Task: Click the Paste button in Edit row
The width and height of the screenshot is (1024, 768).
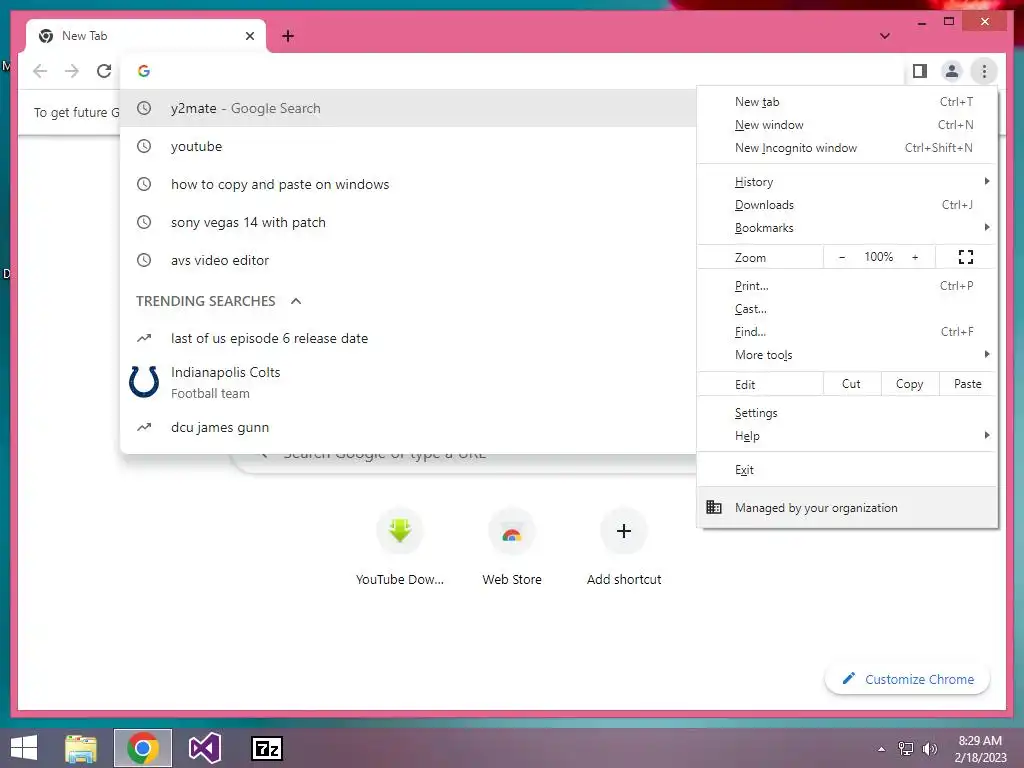Action: click(x=967, y=384)
